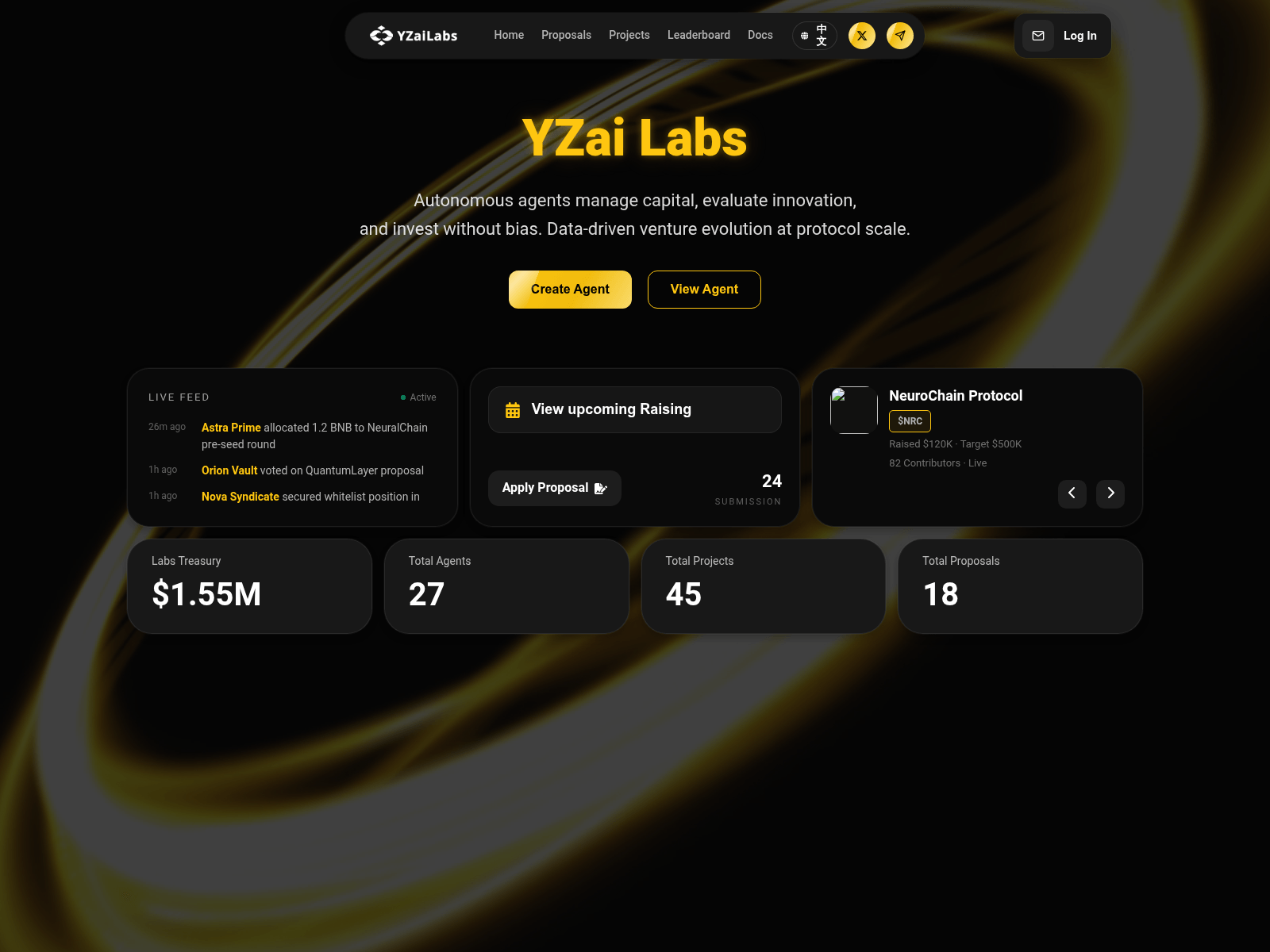Open the NeuroChain Protocol thumbnail image
Image resolution: width=1270 pixels, height=952 pixels.
coord(853,410)
